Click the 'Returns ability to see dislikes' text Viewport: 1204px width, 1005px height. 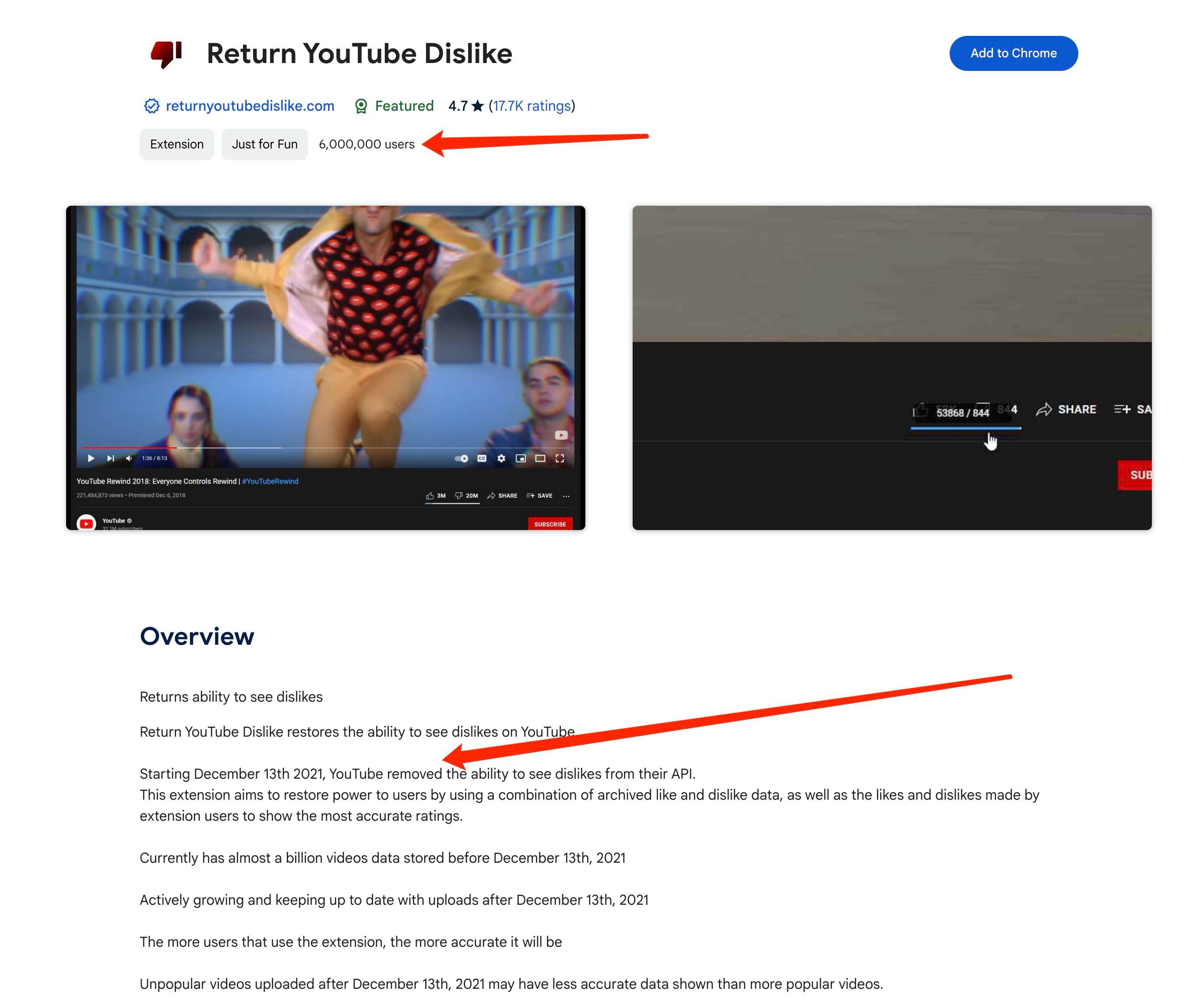tap(231, 696)
